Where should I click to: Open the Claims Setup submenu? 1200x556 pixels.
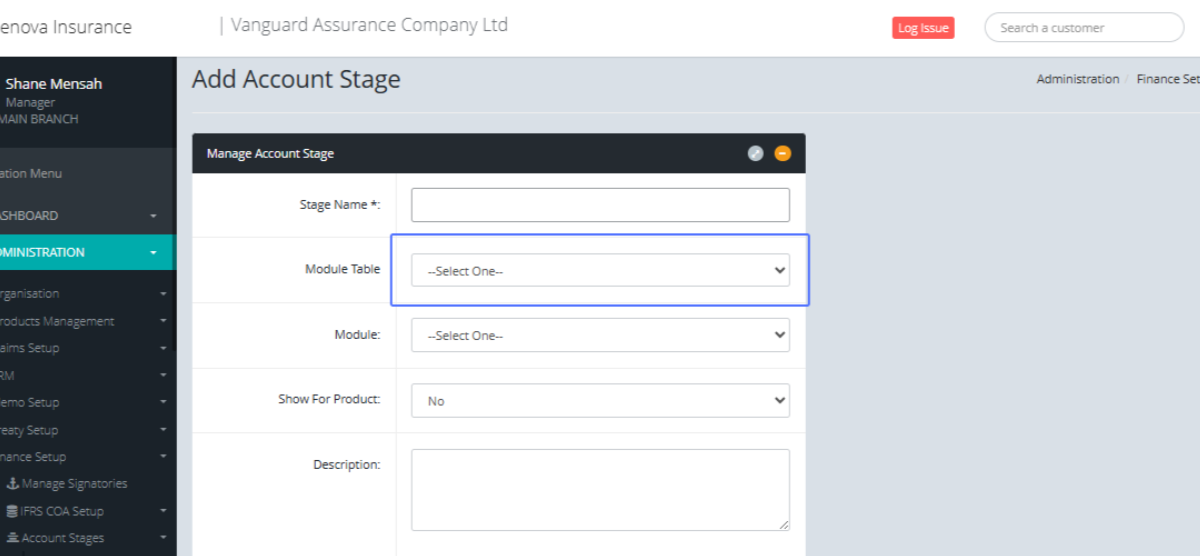tap(80, 348)
